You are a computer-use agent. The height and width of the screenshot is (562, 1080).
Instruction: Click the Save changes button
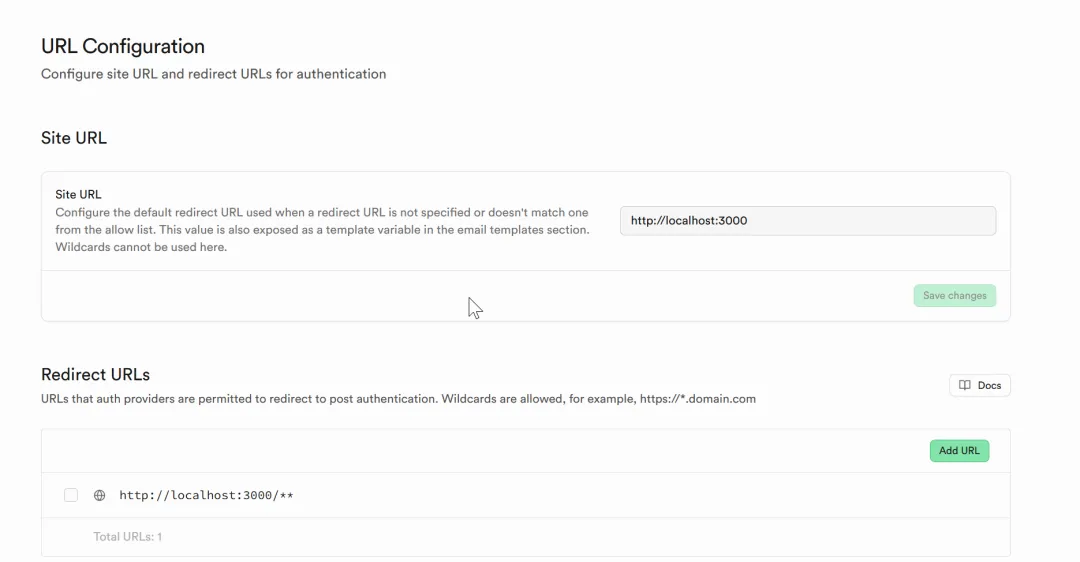point(954,296)
